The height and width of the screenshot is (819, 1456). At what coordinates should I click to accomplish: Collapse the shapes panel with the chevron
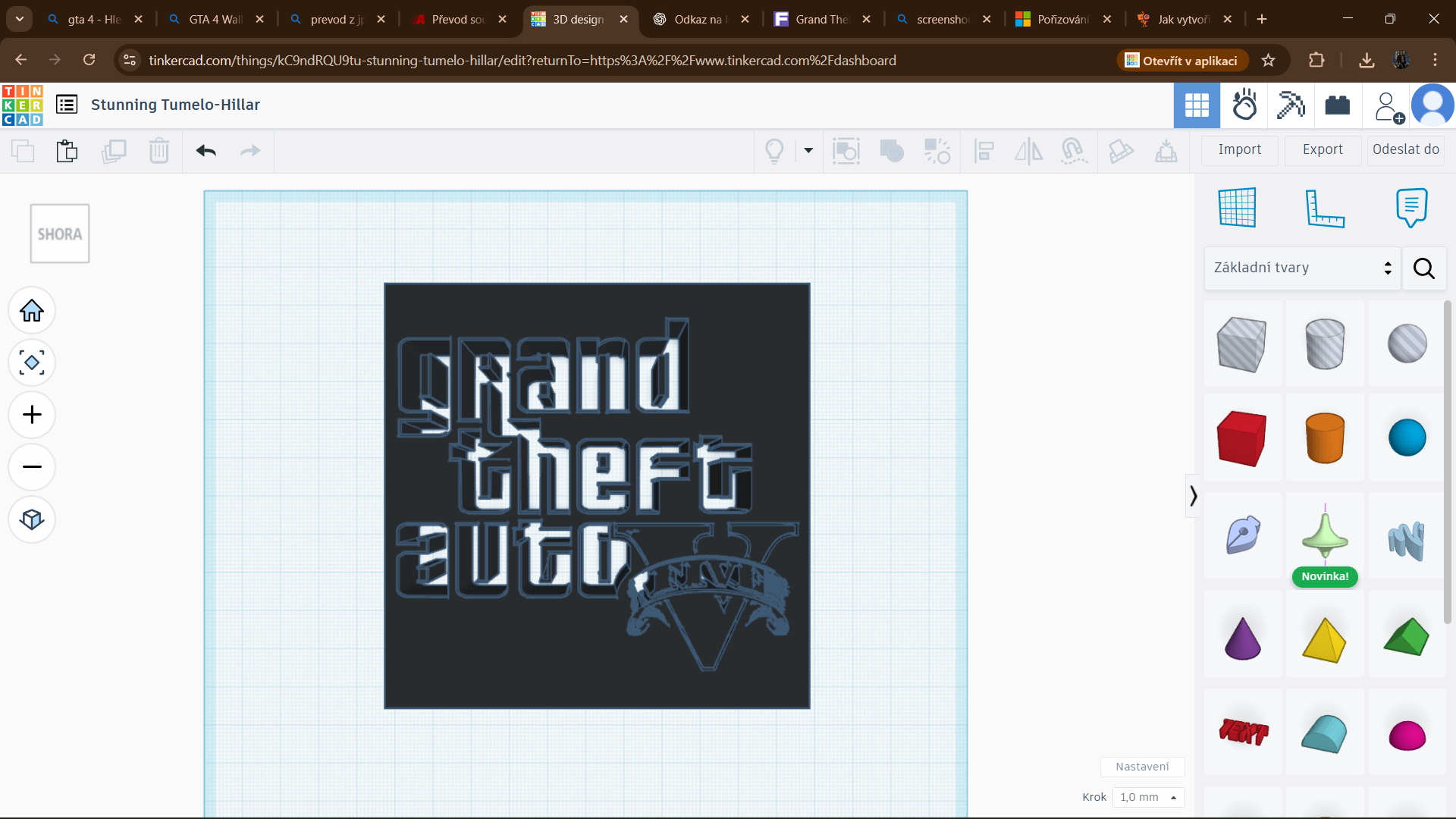click(1193, 496)
